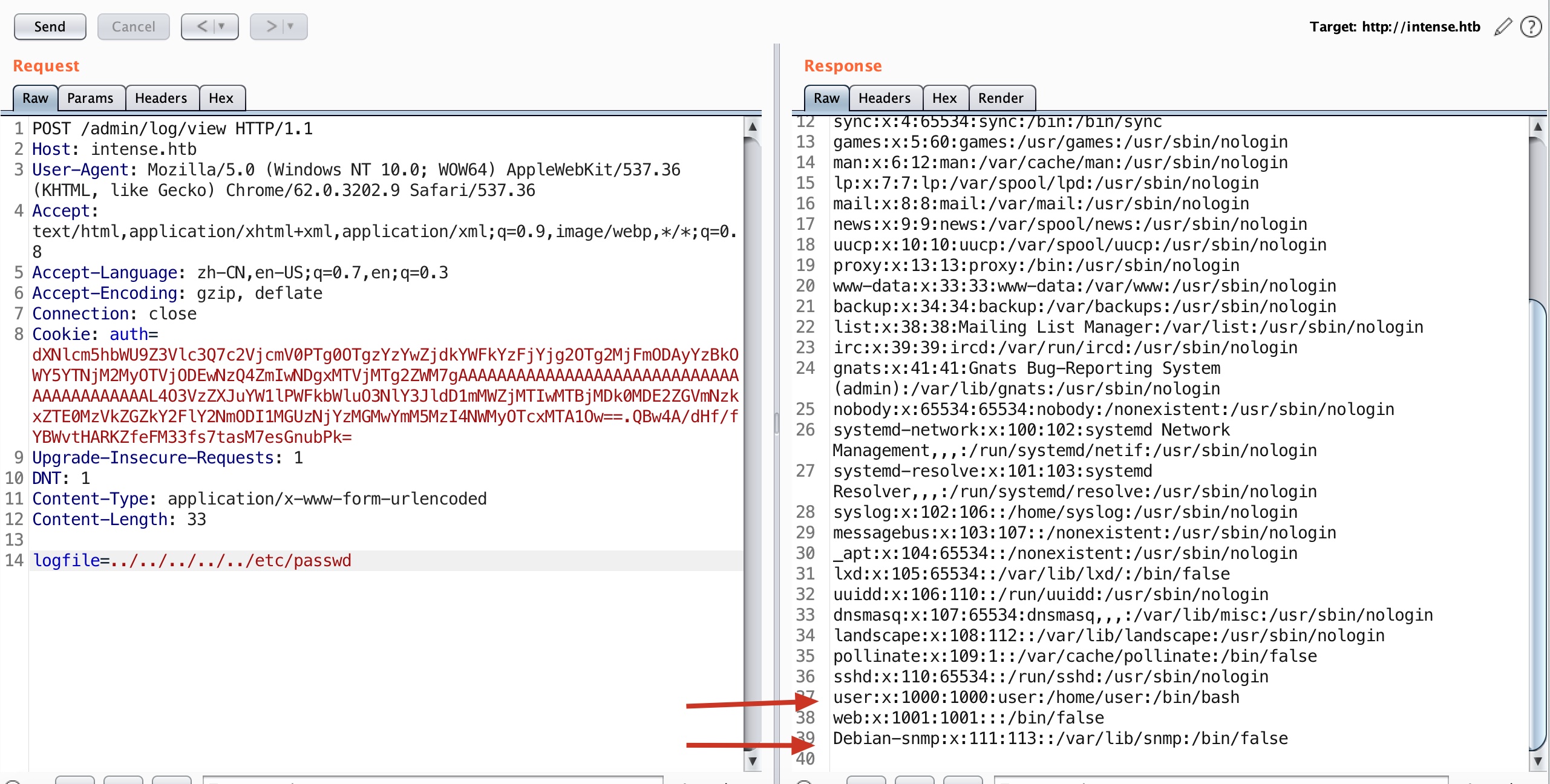This screenshot has width=1550, height=784.
Task: Expand the forward history dropdown arrow
Action: [x=291, y=27]
